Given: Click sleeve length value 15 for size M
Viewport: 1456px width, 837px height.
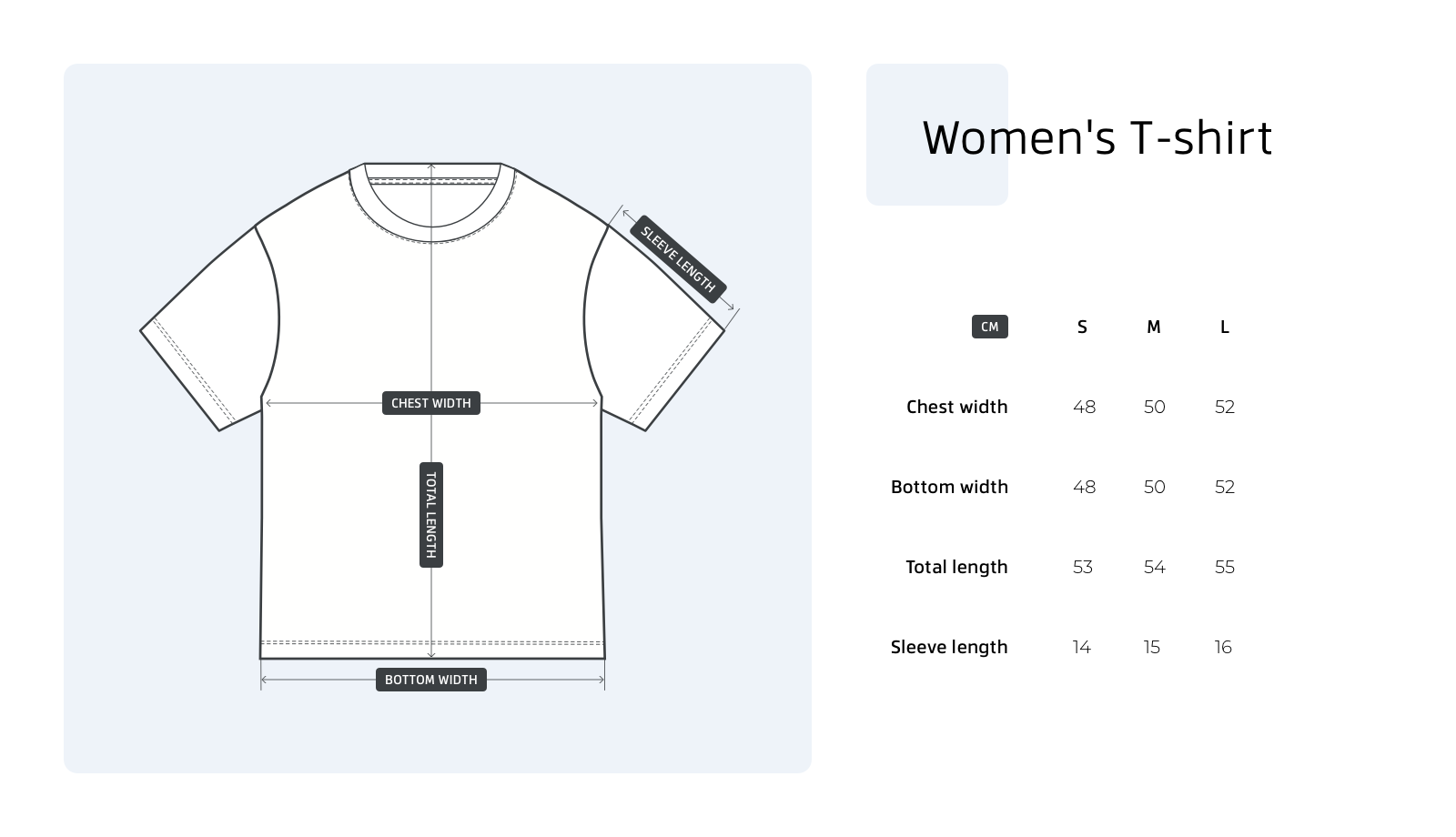Looking at the screenshot, I should [1152, 647].
